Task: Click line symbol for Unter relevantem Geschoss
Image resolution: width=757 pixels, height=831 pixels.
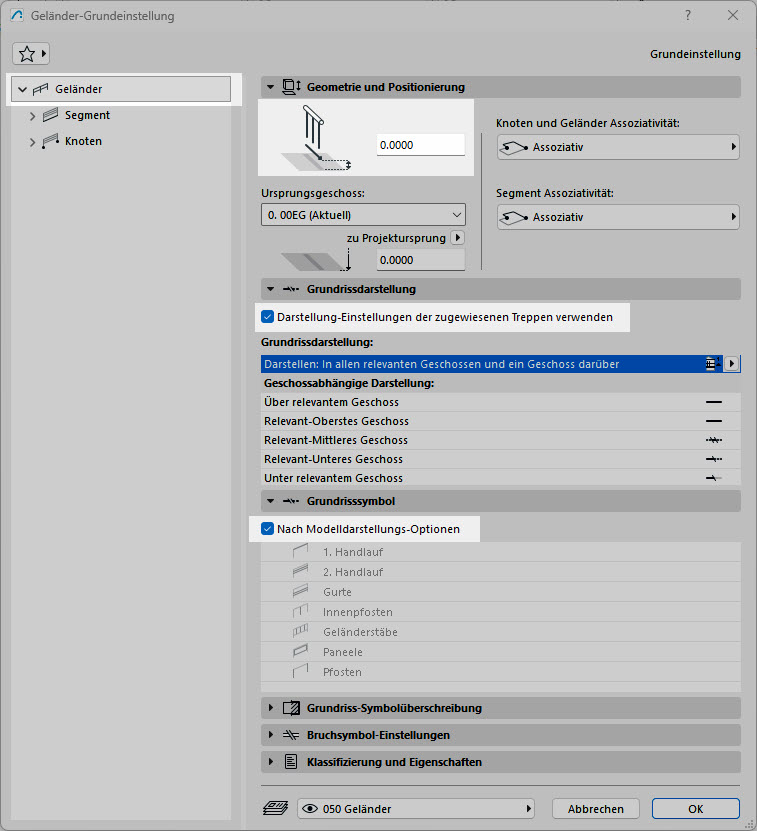Action: pyautogui.click(x=713, y=478)
